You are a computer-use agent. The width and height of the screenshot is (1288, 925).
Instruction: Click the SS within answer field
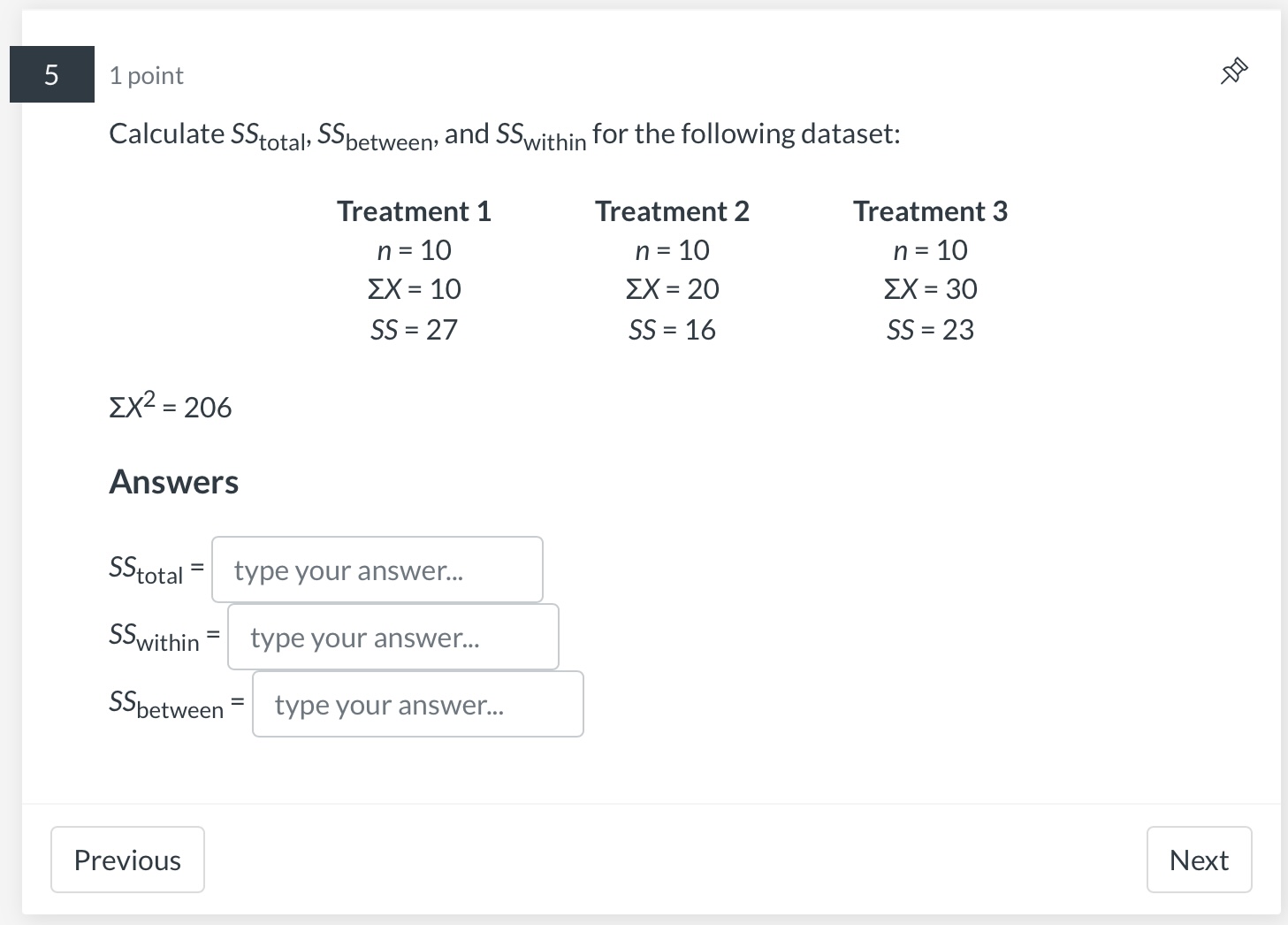coord(392,637)
